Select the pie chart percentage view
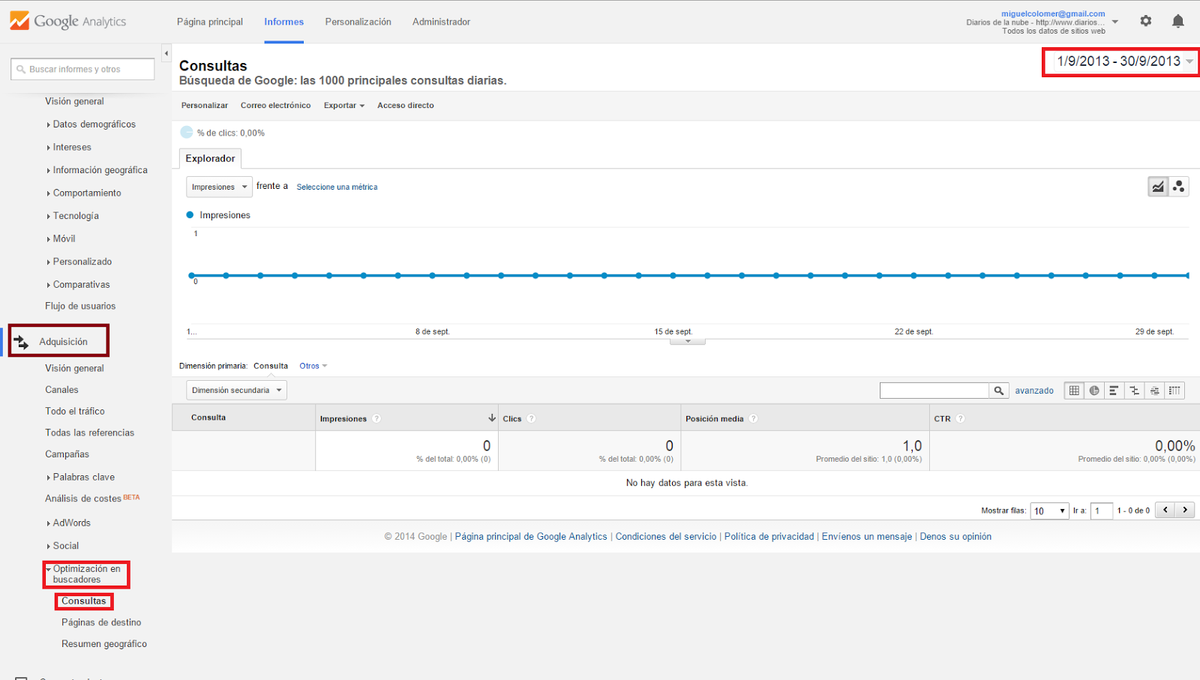The height and width of the screenshot is (680, 1200). 1094,390
